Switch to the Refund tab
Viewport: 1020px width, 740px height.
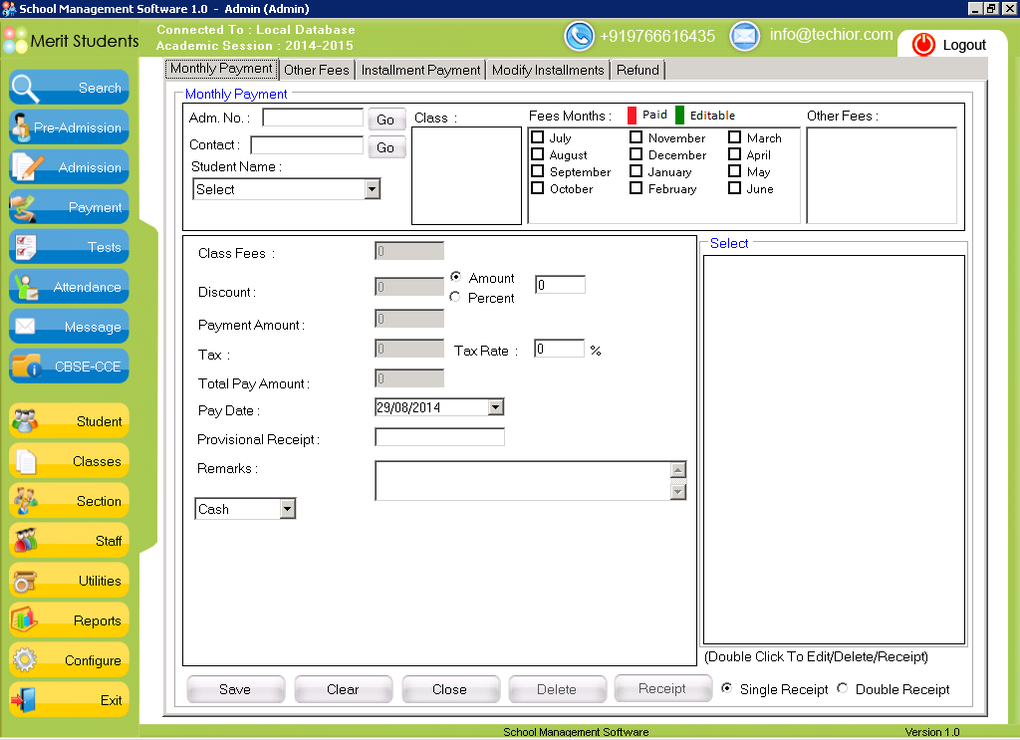tap(638, 70)
